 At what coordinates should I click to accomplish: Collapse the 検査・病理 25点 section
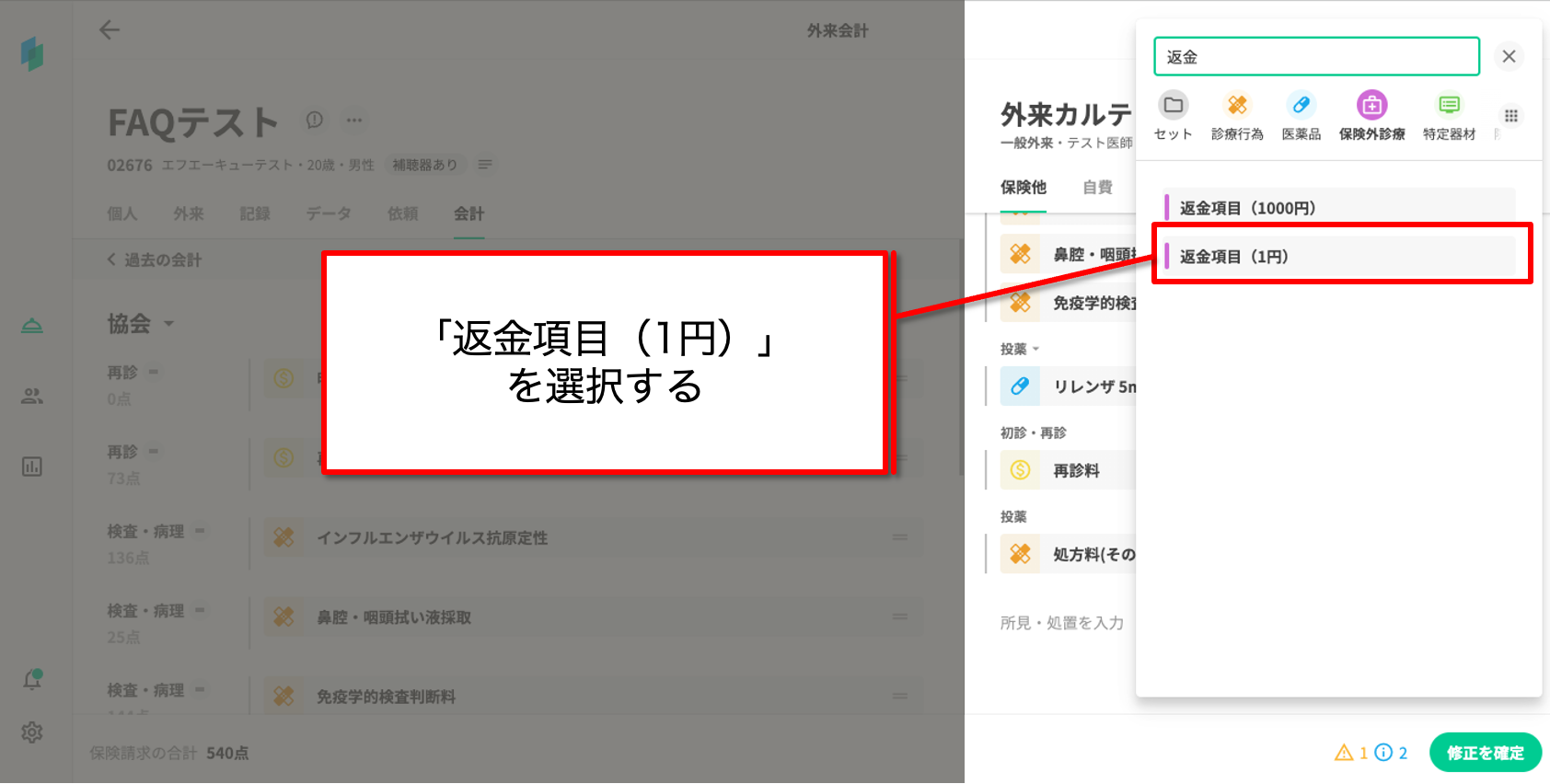click(200, 610)
